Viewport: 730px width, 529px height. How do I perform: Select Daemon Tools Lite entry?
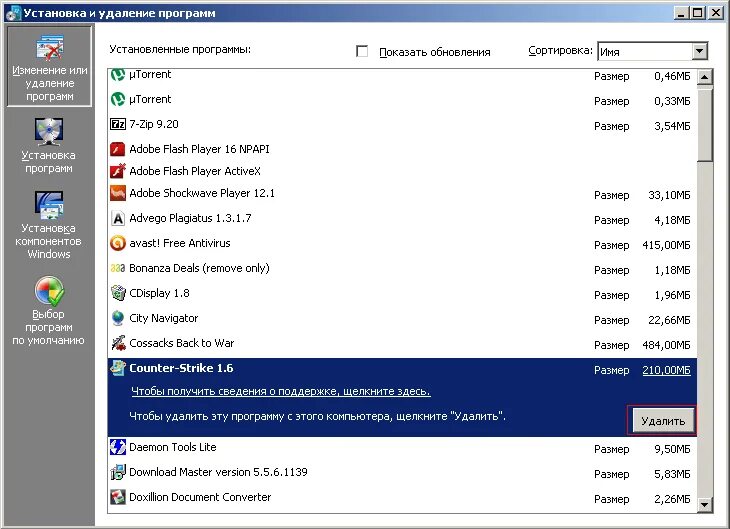click(173, 447)
